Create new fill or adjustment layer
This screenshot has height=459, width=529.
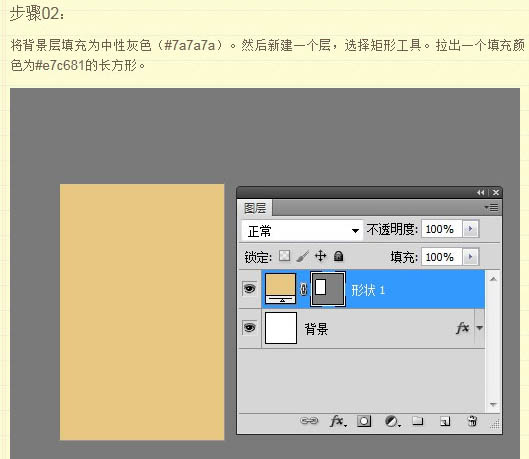click(x=392, y=421)
